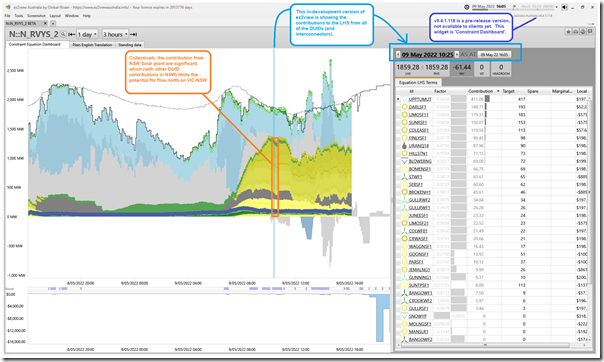Viewport: 604px width, 362px height.
Task: Open the Screenshot menu
Action: tap(36, 16)
